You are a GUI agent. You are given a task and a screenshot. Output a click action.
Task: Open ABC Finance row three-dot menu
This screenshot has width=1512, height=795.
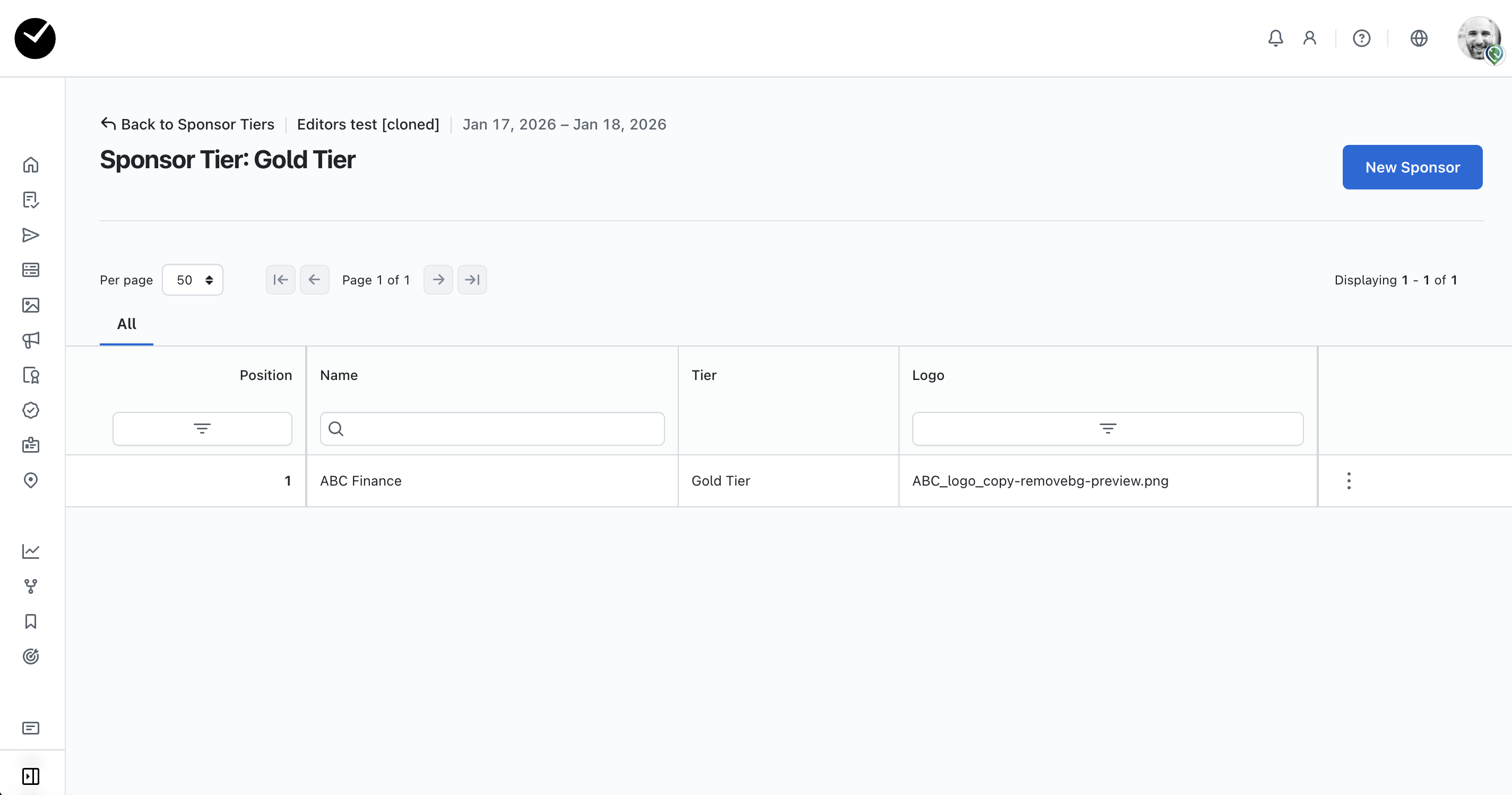tap(1348, 481)
